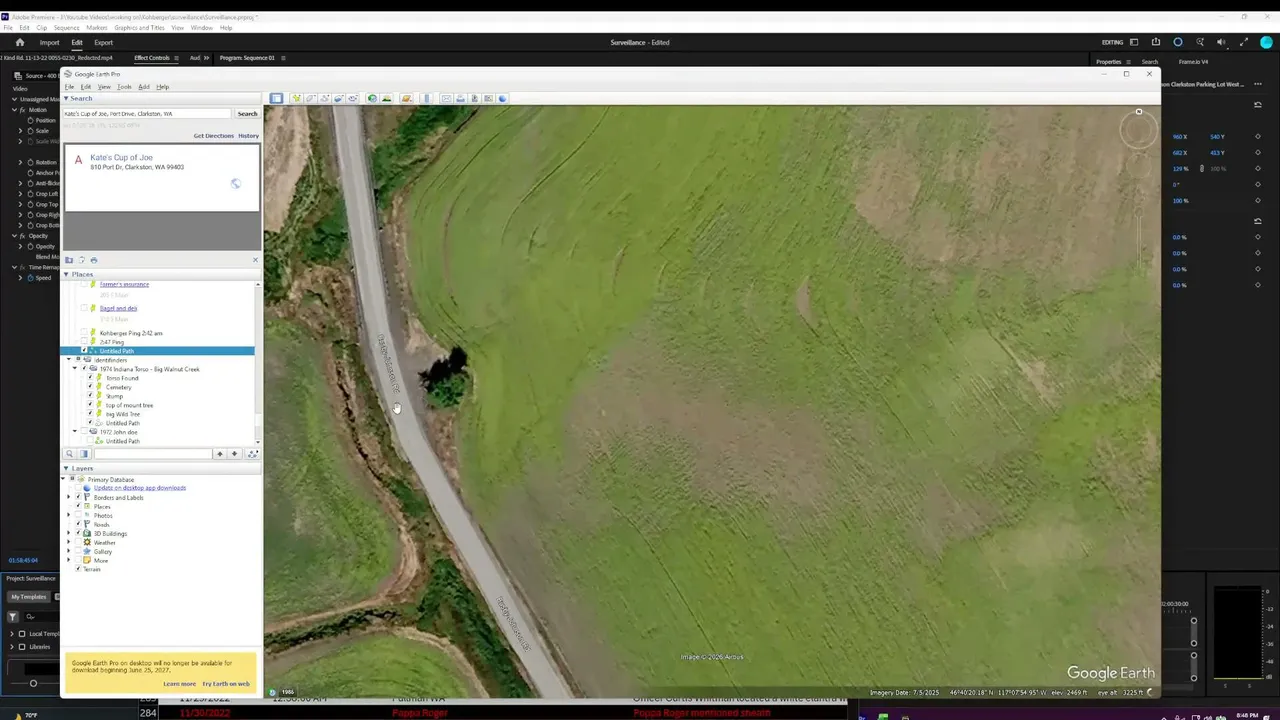Screen dimensions: 1280x720
Task: Click Get Directions link
Action: (x=213, y=136)
